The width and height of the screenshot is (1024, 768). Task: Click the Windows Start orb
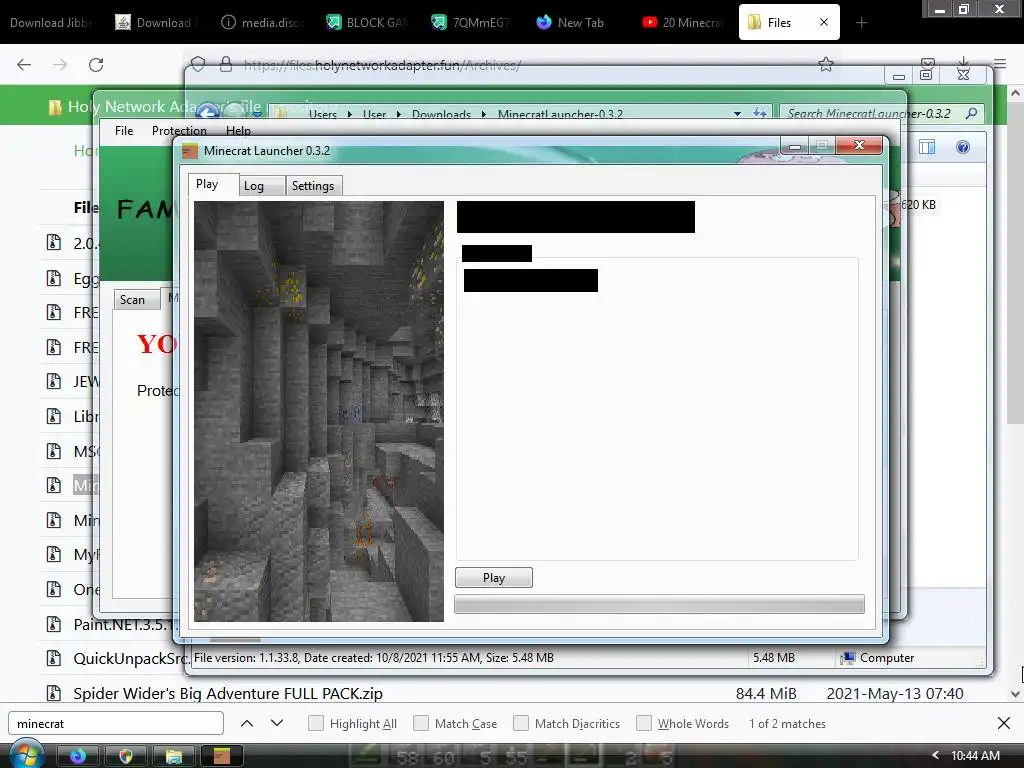point(26,755)
